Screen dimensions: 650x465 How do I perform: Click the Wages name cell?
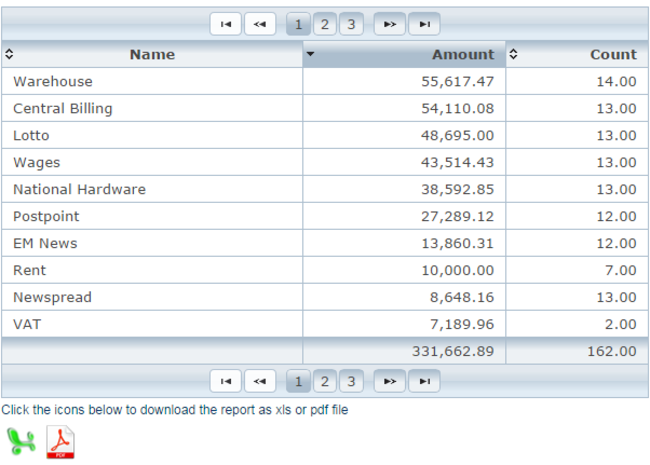(x=152, y=162)
